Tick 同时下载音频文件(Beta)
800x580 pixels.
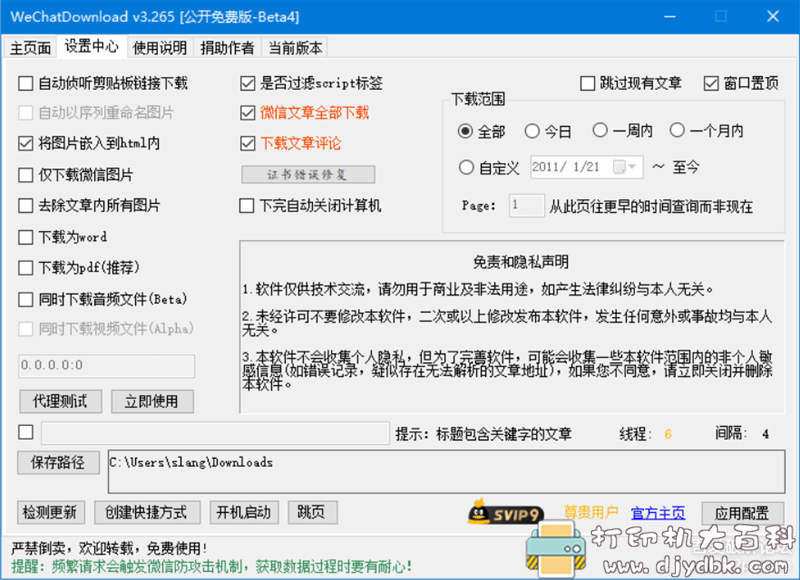[26, 299]
